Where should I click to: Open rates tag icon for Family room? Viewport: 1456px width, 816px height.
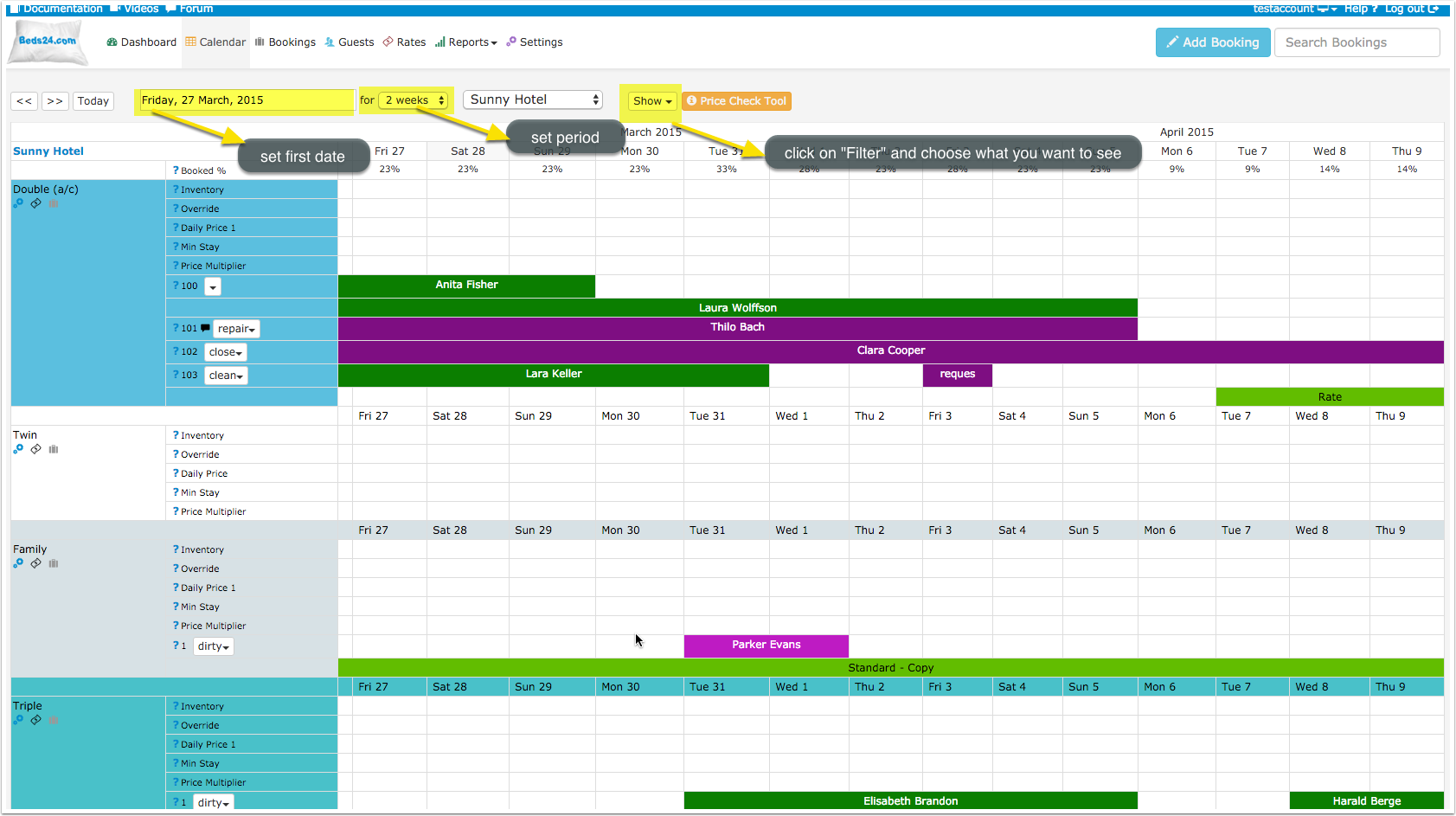click(x=35, y=563)
